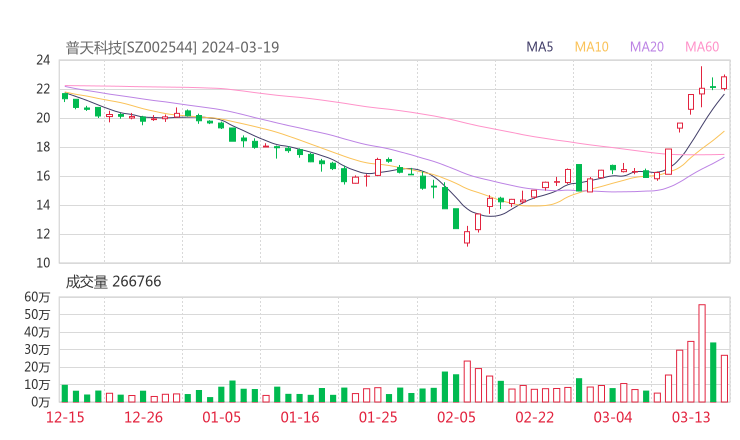The image size is (740, 440).
Task: Click the price axis value 16
Action: (x=43, y=176)
